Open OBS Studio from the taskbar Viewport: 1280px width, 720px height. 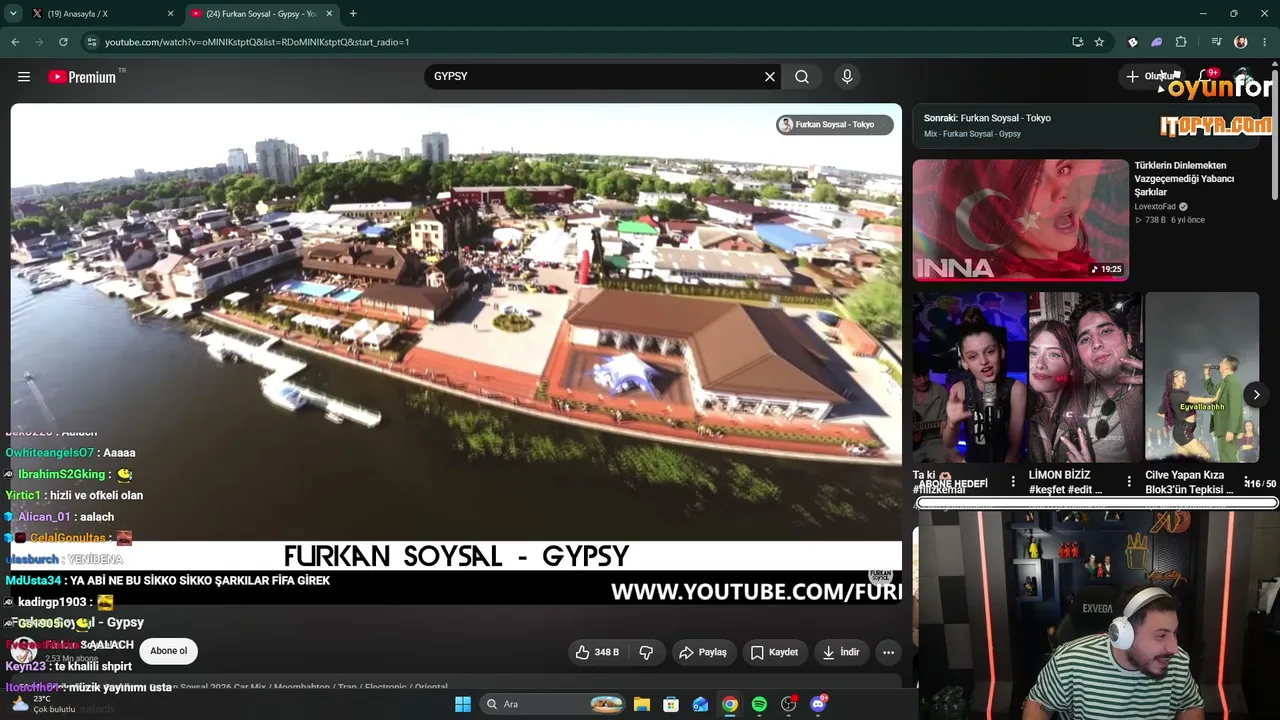[789, 704]
